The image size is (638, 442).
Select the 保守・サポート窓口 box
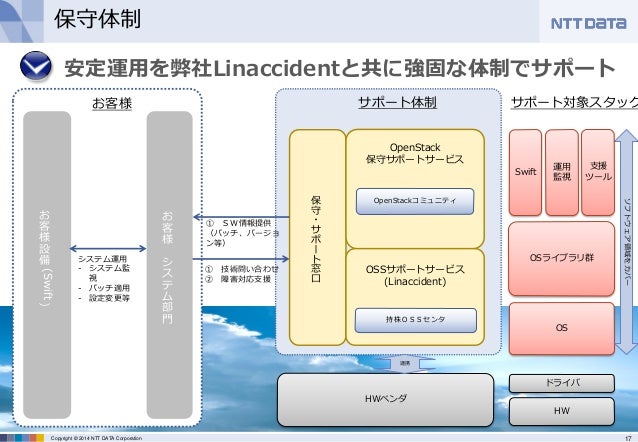(x=317, y=237)
